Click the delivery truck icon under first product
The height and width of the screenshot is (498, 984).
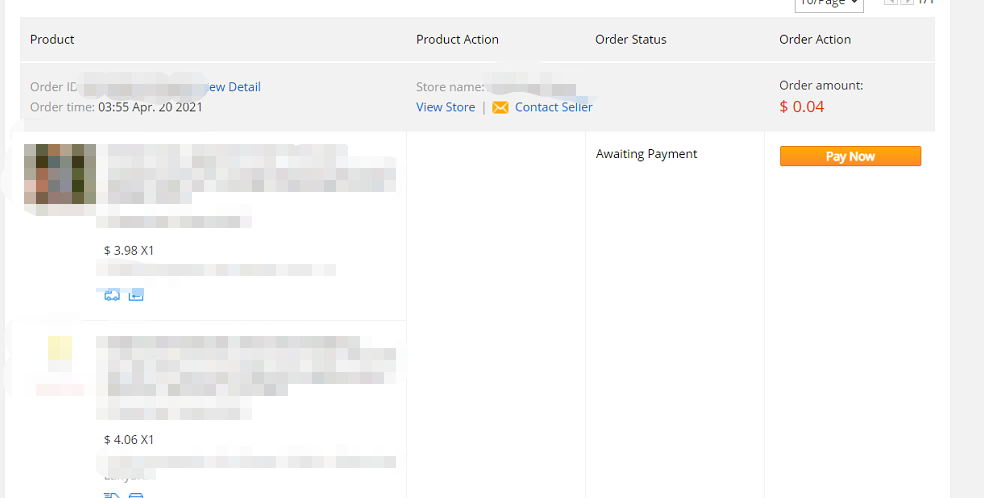pos(112,295)
